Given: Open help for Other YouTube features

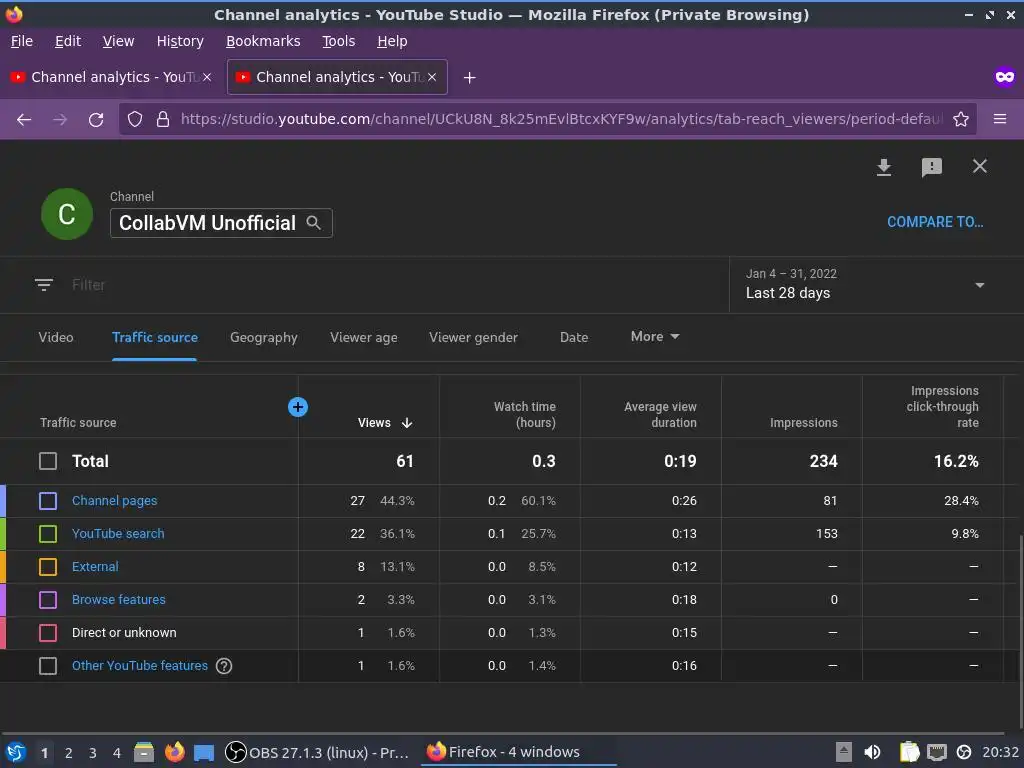Looking at the screenshot, I should [224, 665].
